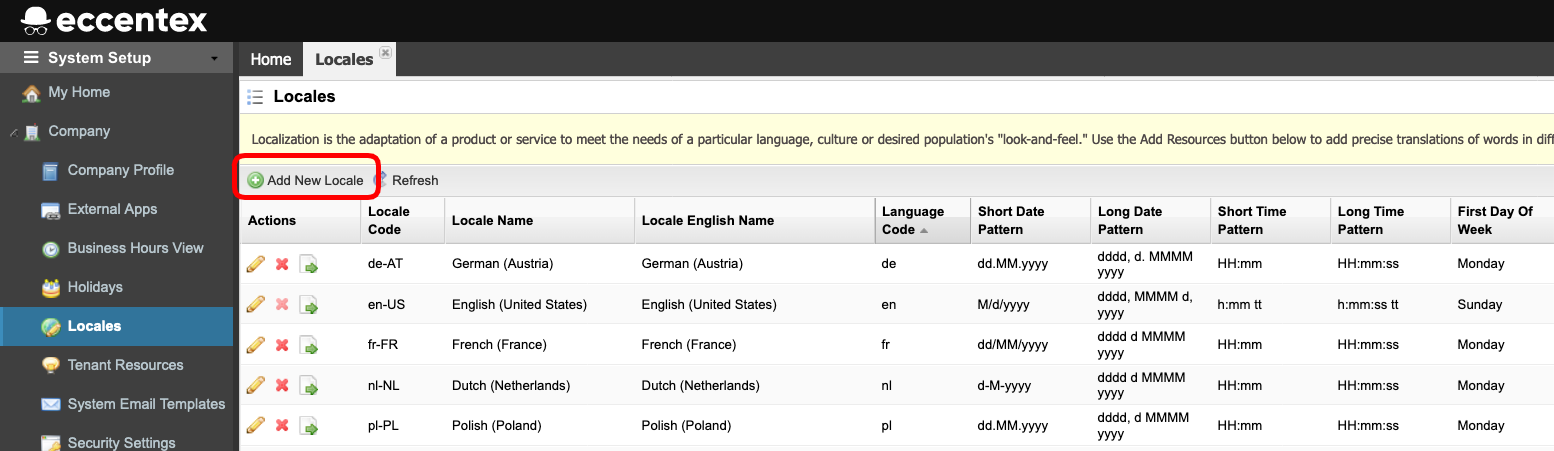Viewport: 1554px width, 451px height.
Task: Switch to the Home tab
Action: [270, 59]
